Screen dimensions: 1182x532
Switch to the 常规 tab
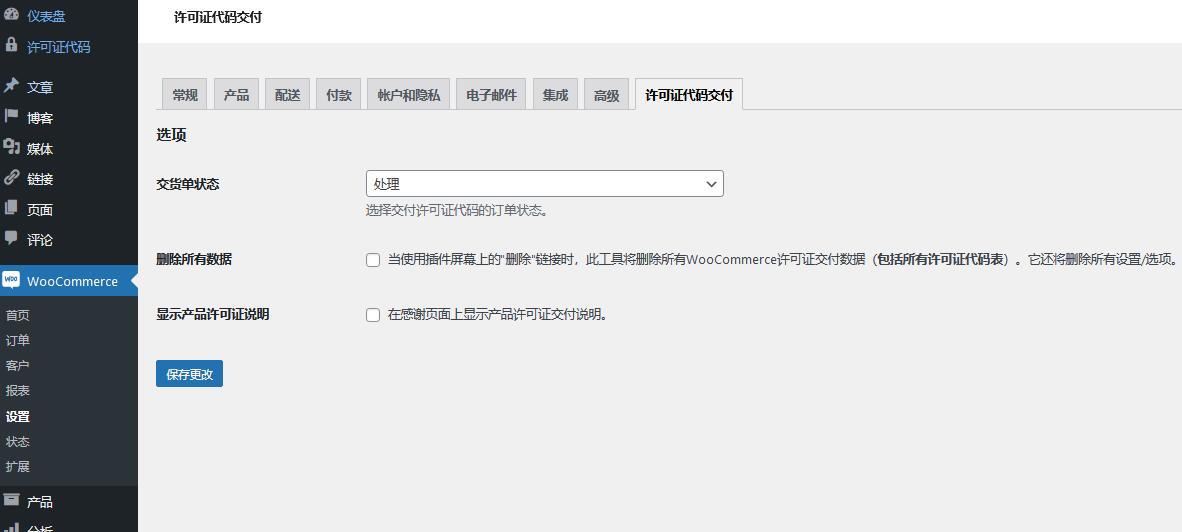pyautogui.click(x=185, y=95)
